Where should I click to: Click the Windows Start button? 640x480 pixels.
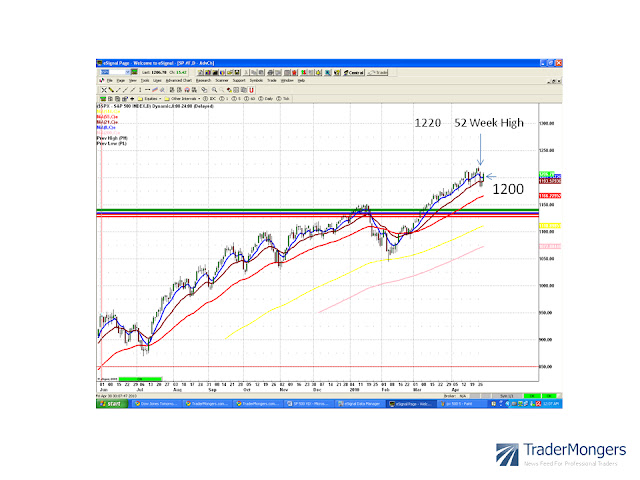point(112,404)
